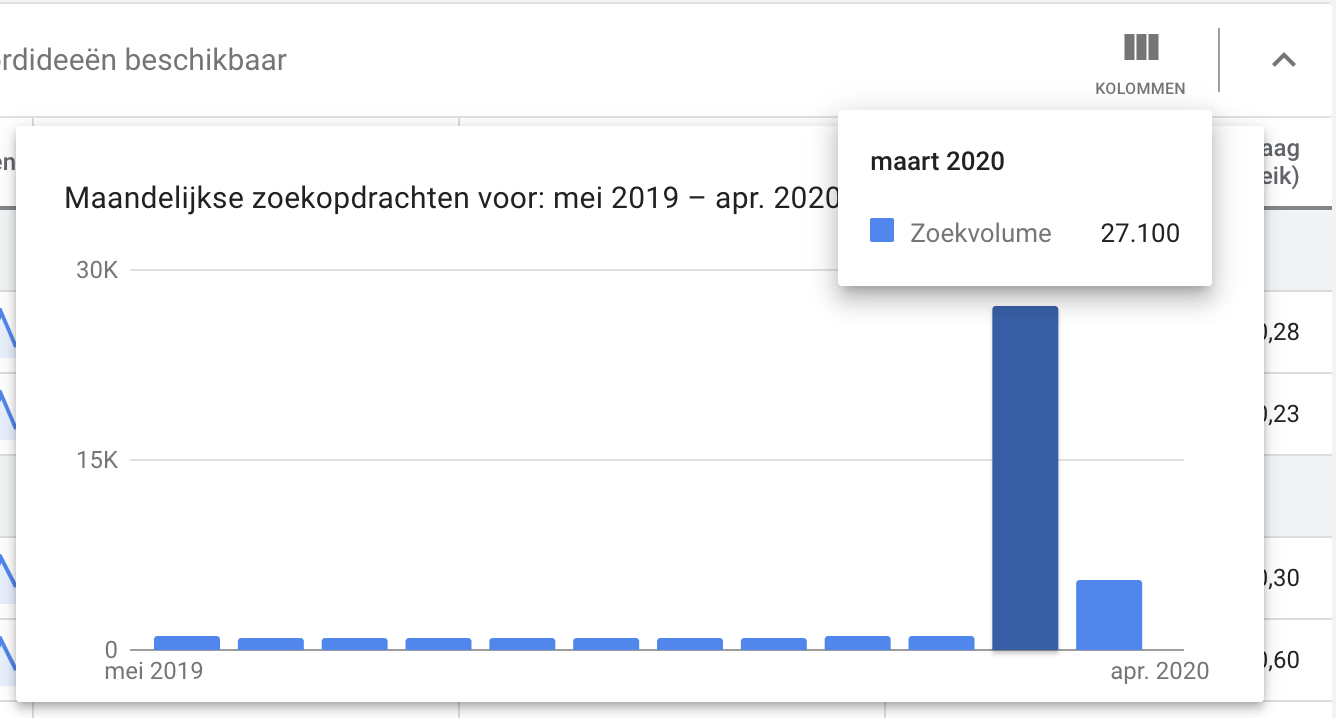Click the KOLOMMEN text label

click(1140, 88)
